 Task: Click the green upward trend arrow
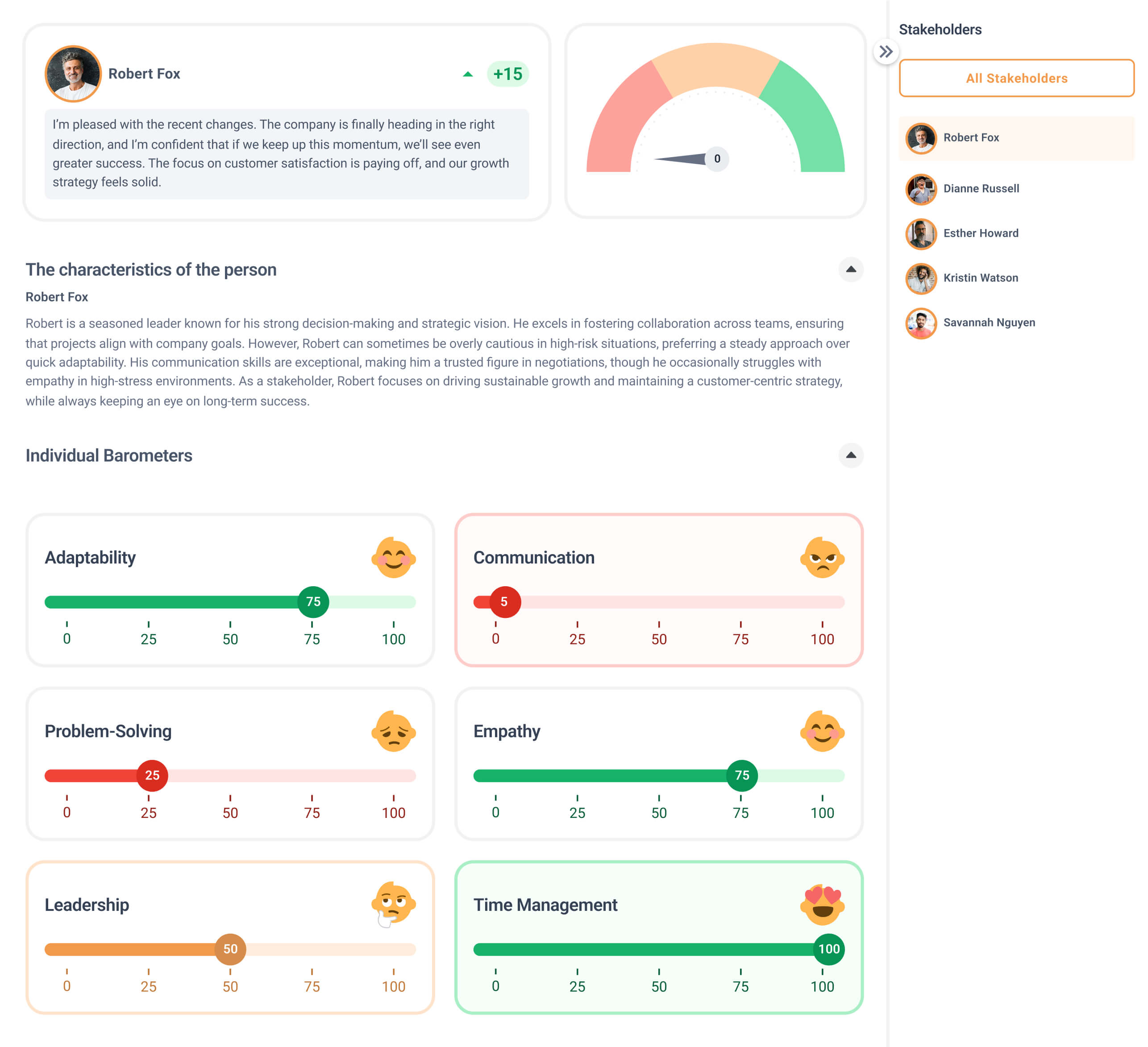point(467,74)
